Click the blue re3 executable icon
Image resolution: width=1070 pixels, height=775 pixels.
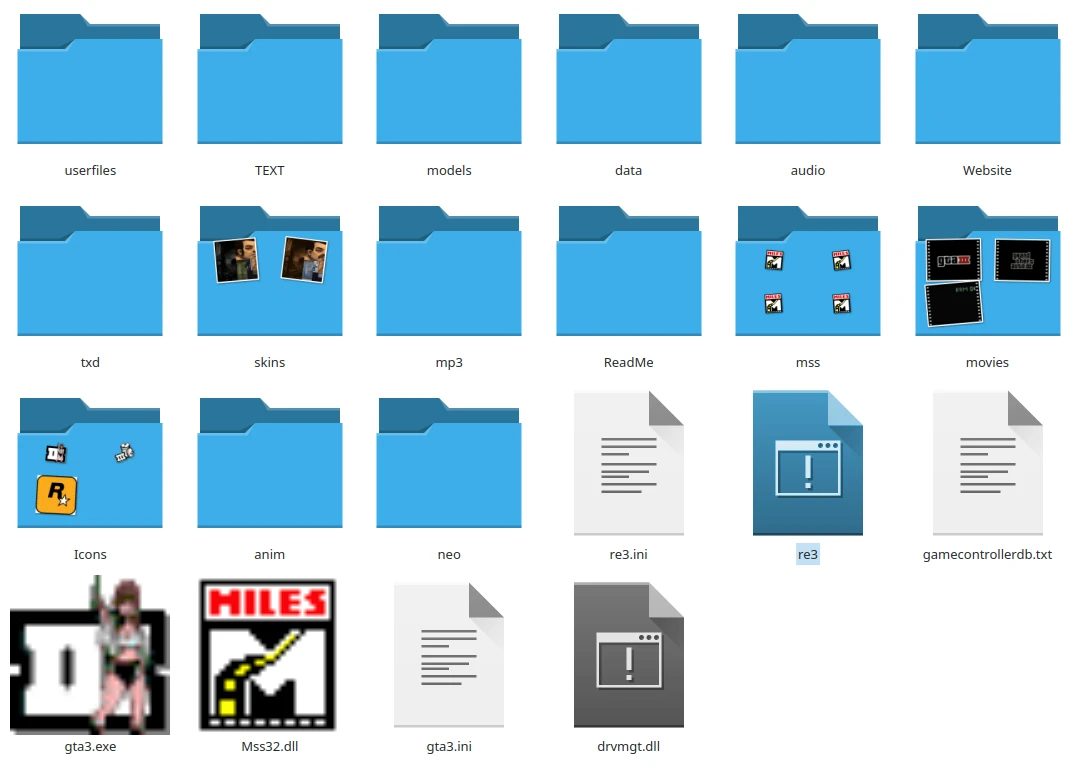tap(808, 463)
